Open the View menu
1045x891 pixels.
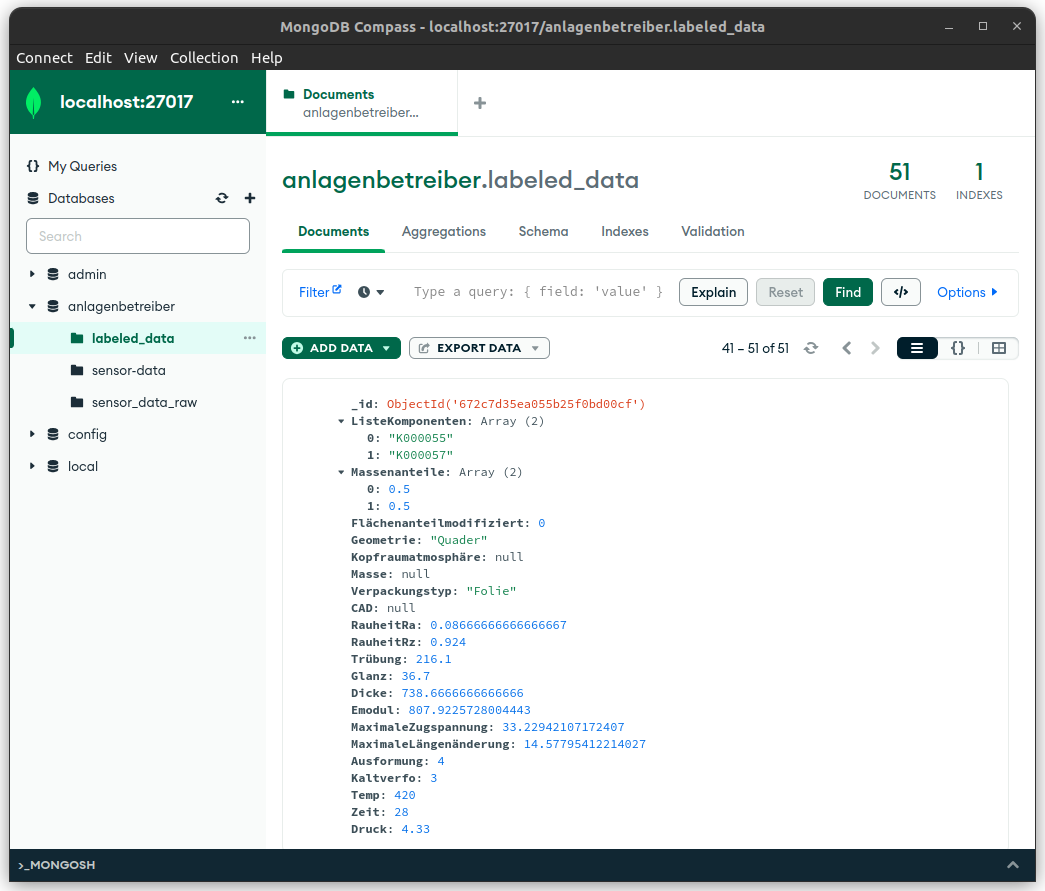click(141, 58)
